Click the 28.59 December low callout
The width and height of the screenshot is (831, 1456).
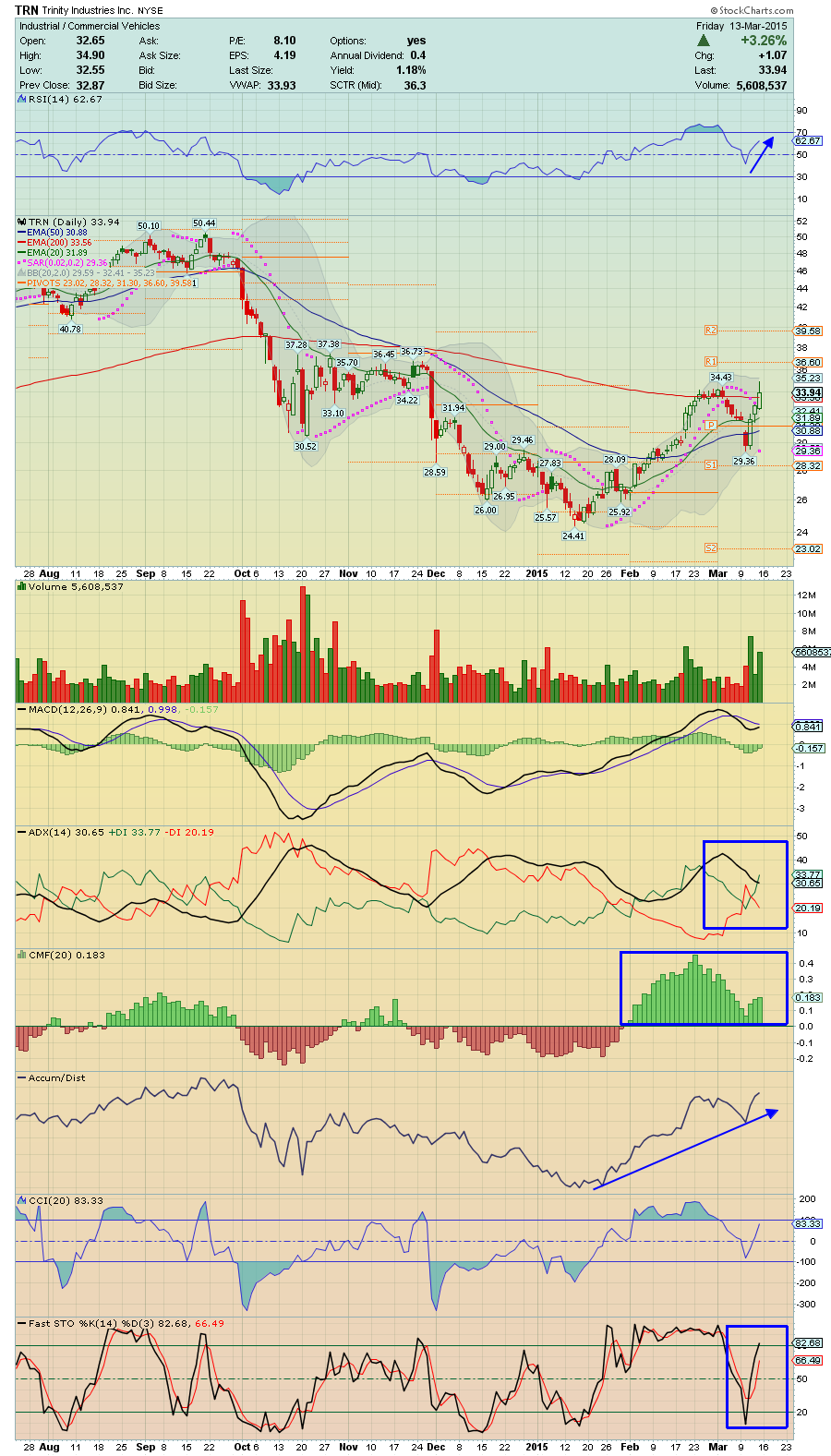[435, 472]
